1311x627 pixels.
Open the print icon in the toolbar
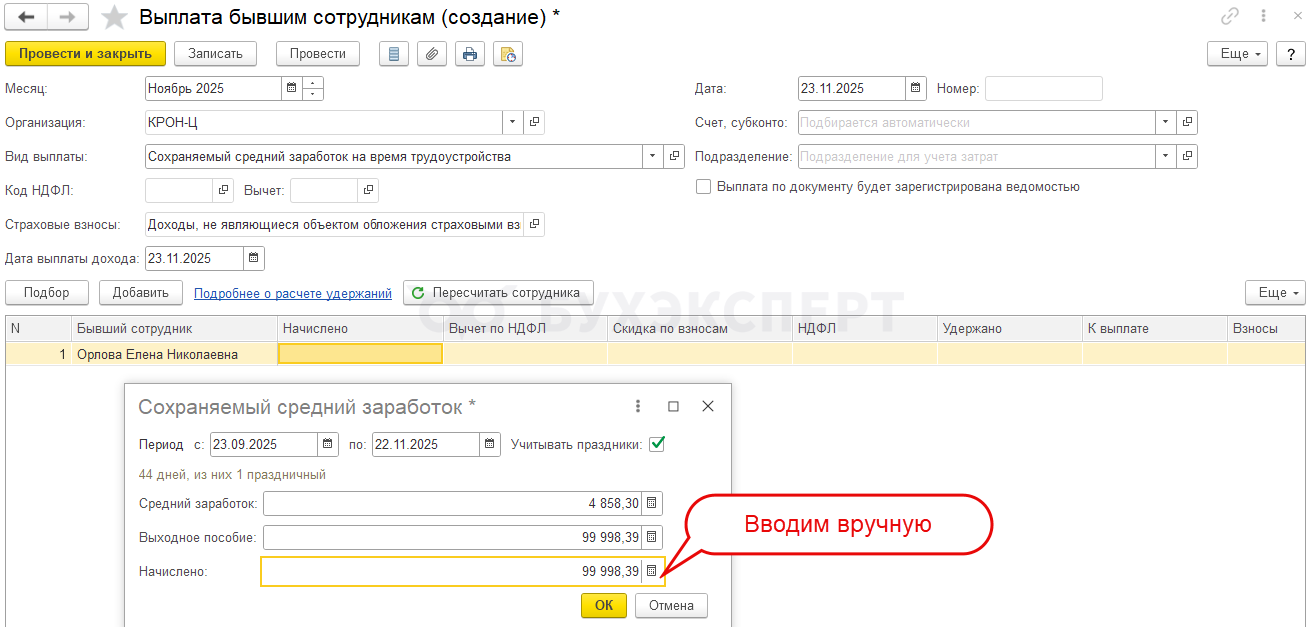[x=470, y=54]
